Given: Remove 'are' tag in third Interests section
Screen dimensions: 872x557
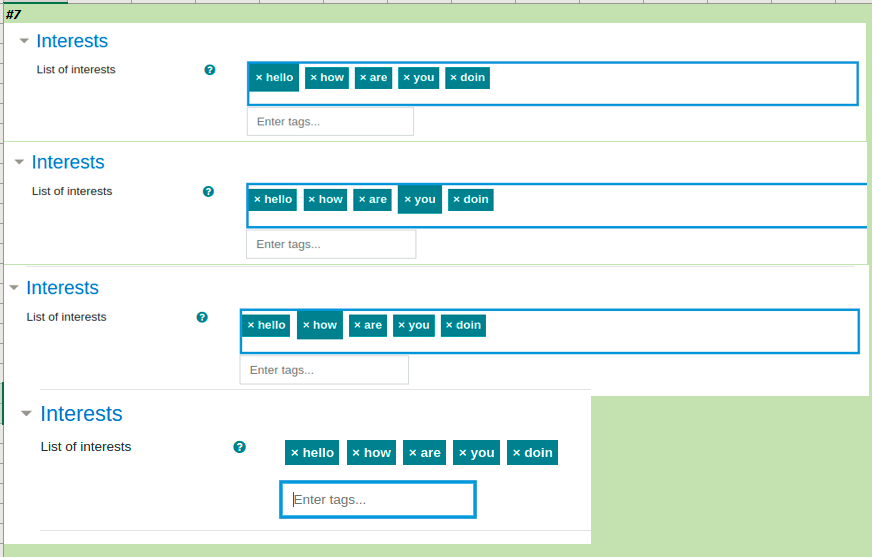Looking at the screenshot, I should click(x=368, y=325).
